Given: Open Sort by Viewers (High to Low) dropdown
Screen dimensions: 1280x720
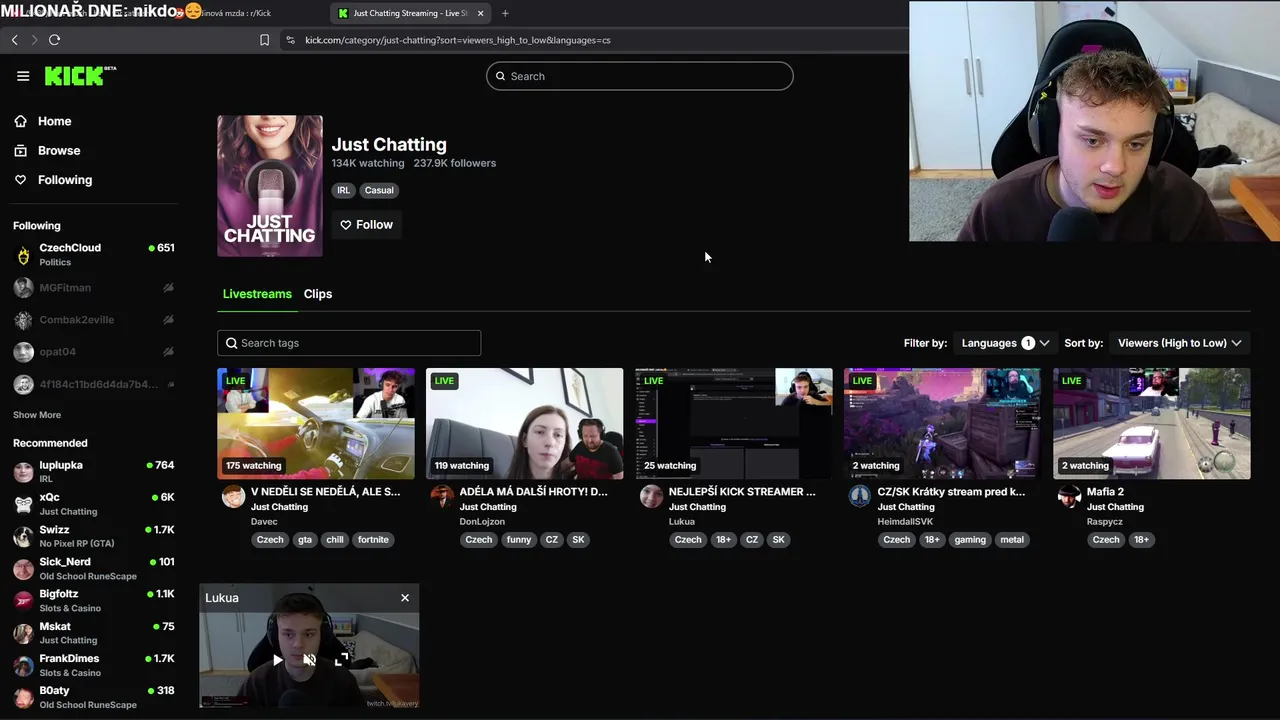Looking at the screenshot, I should click(1180, 343).
